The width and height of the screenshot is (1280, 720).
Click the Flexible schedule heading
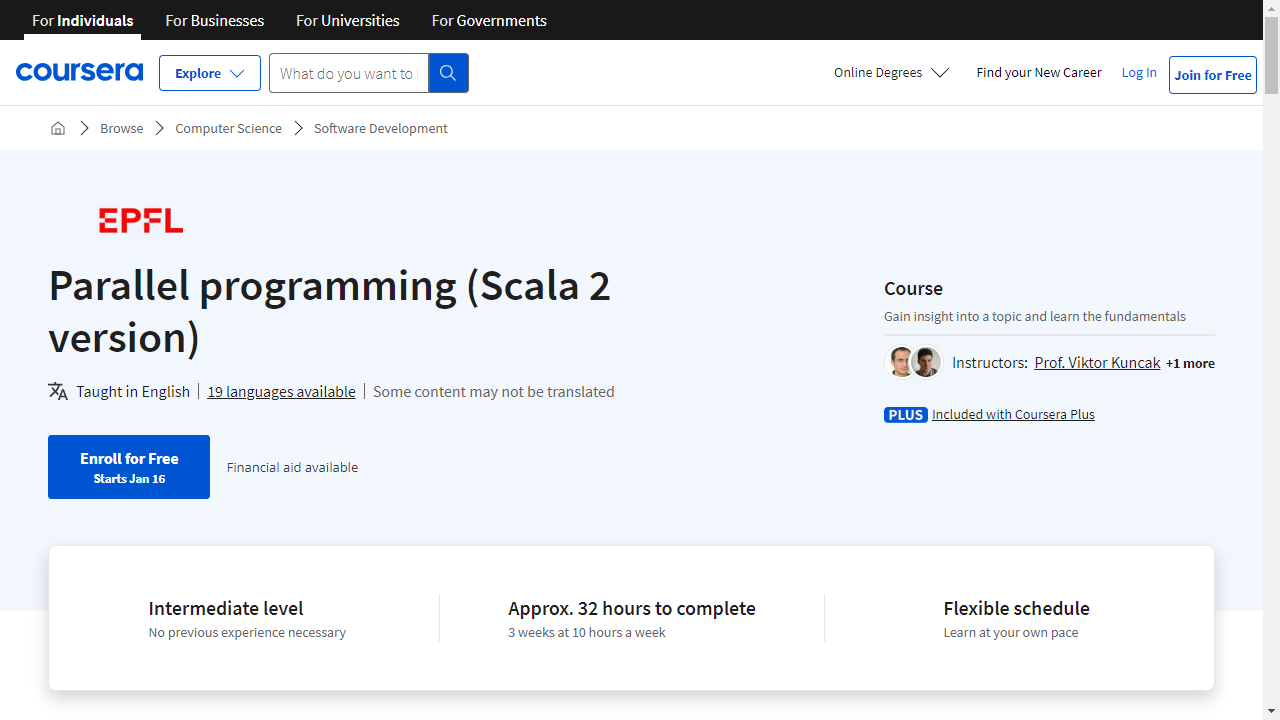click(x=1016, y=608)
